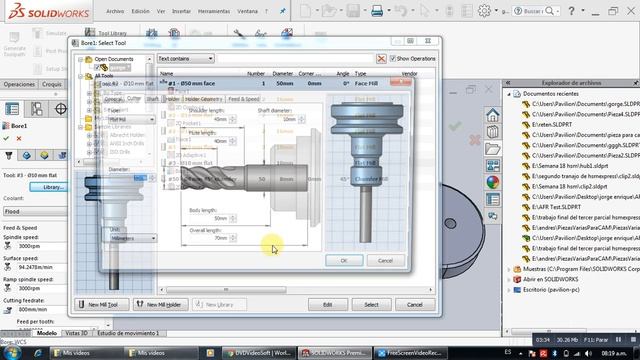Switch to the Vistas 3D bottom tab
Viewport: 640px width, 360px height.
[77, 333]
